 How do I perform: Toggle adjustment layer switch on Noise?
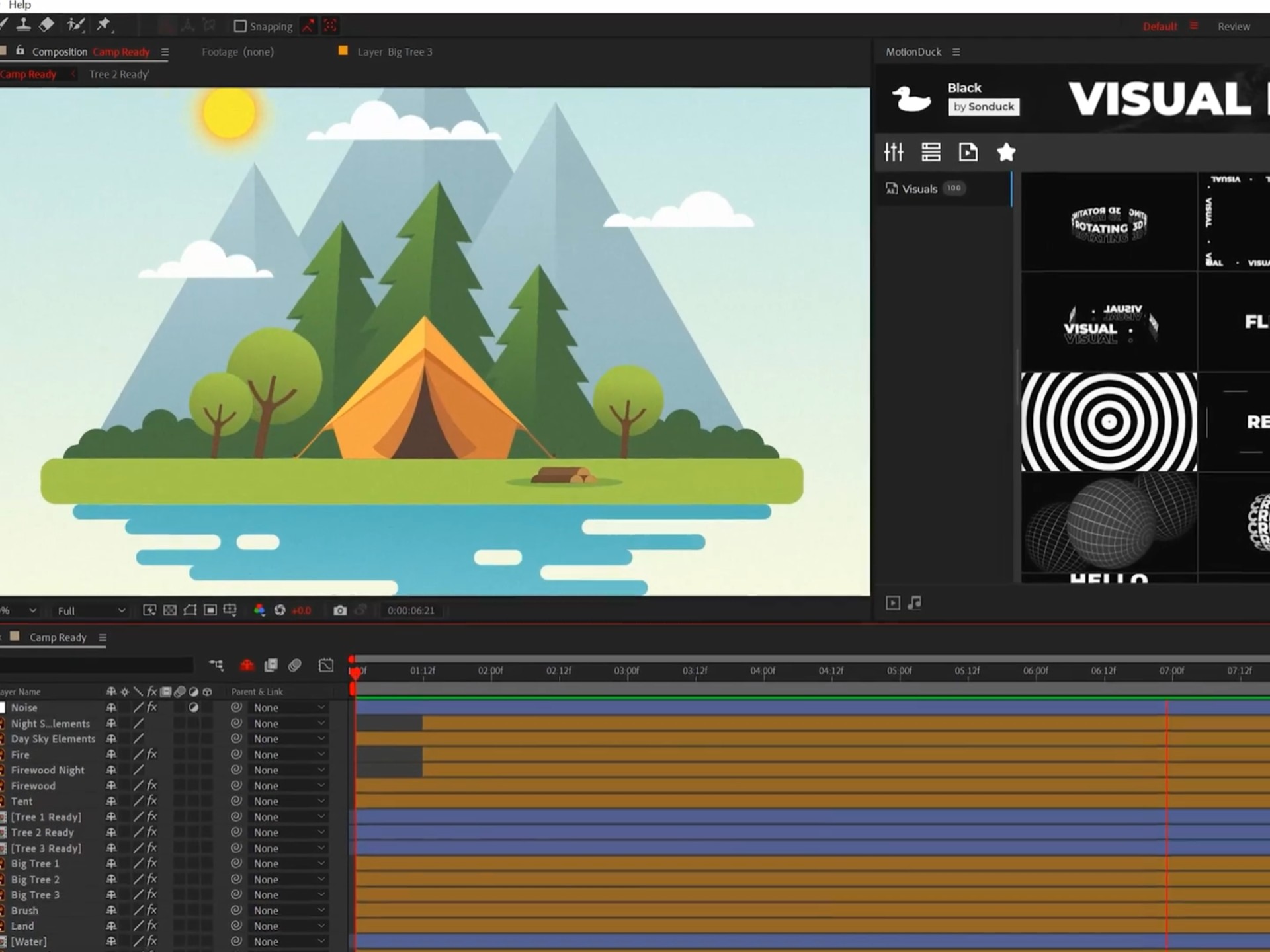(x=193, y=707)
